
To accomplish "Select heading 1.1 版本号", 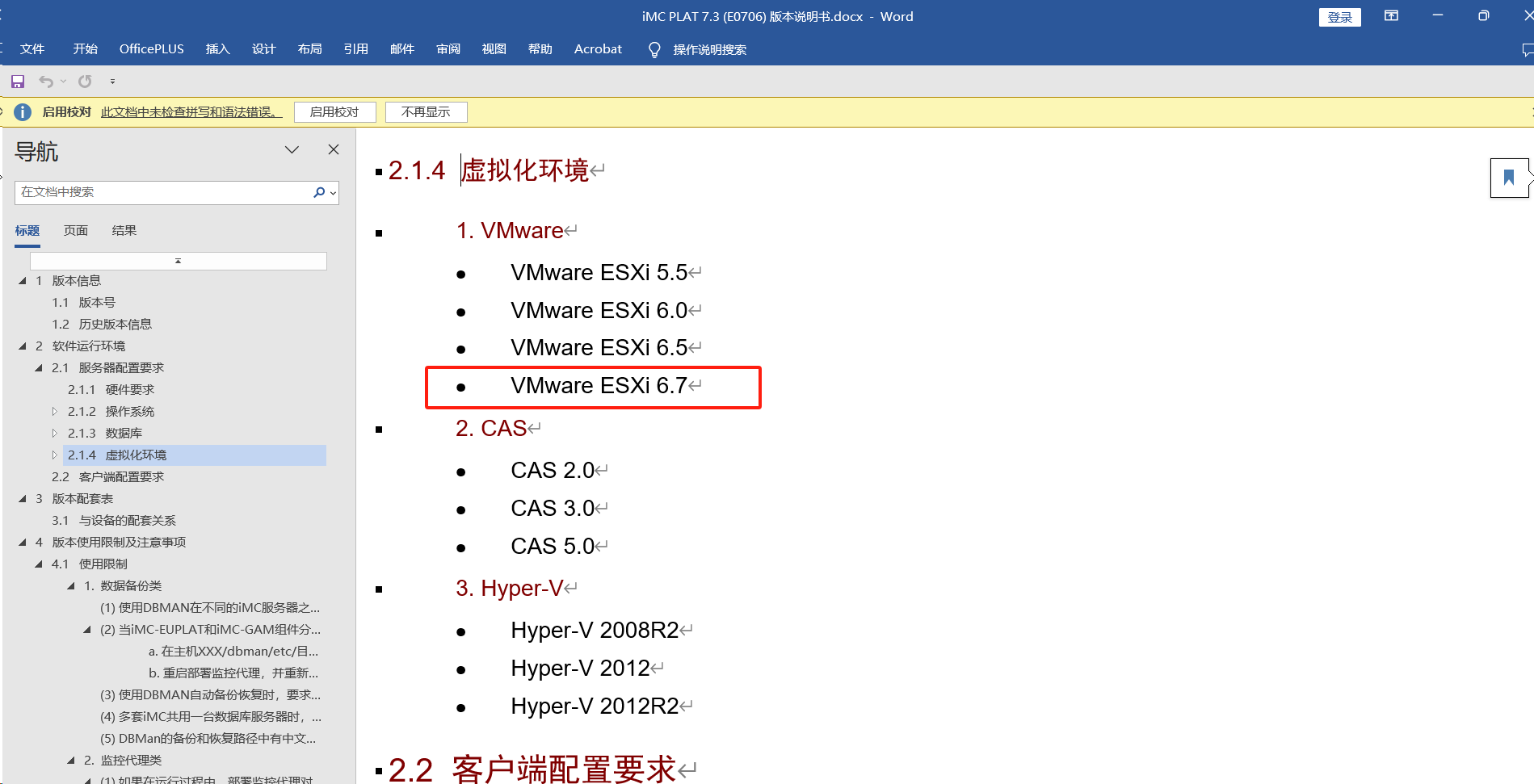I will [84, 303].
